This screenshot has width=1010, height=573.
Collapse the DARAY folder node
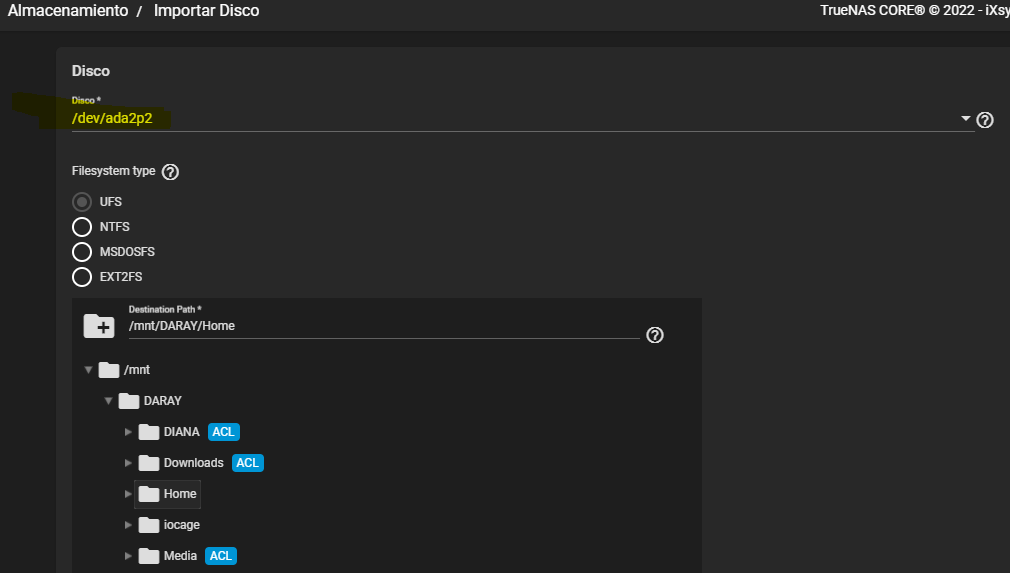coord(108,401)
